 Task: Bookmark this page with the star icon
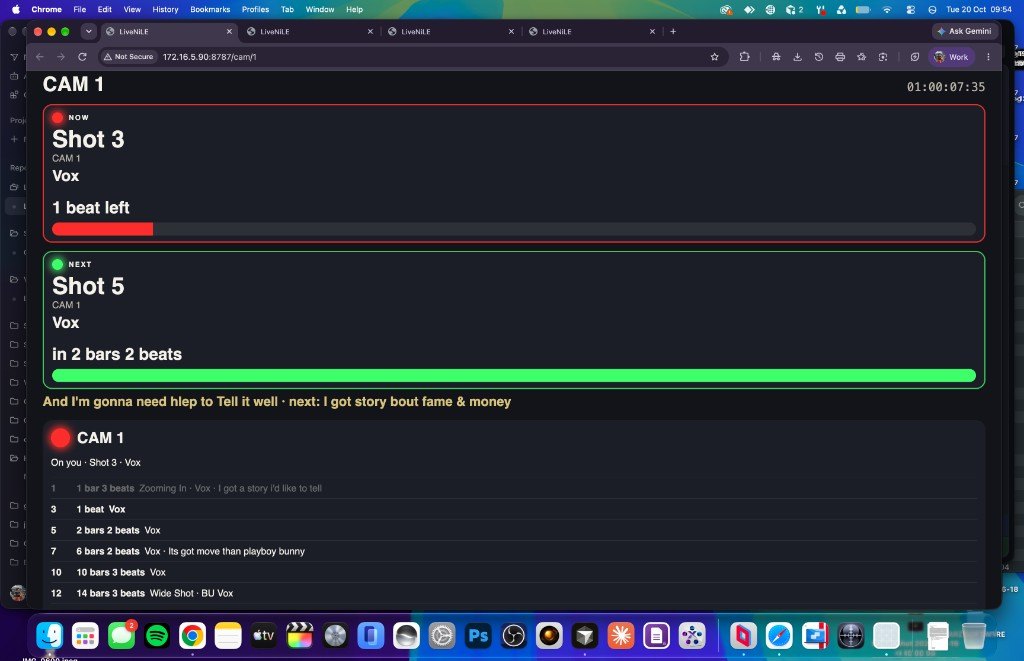tap(714, 57)
